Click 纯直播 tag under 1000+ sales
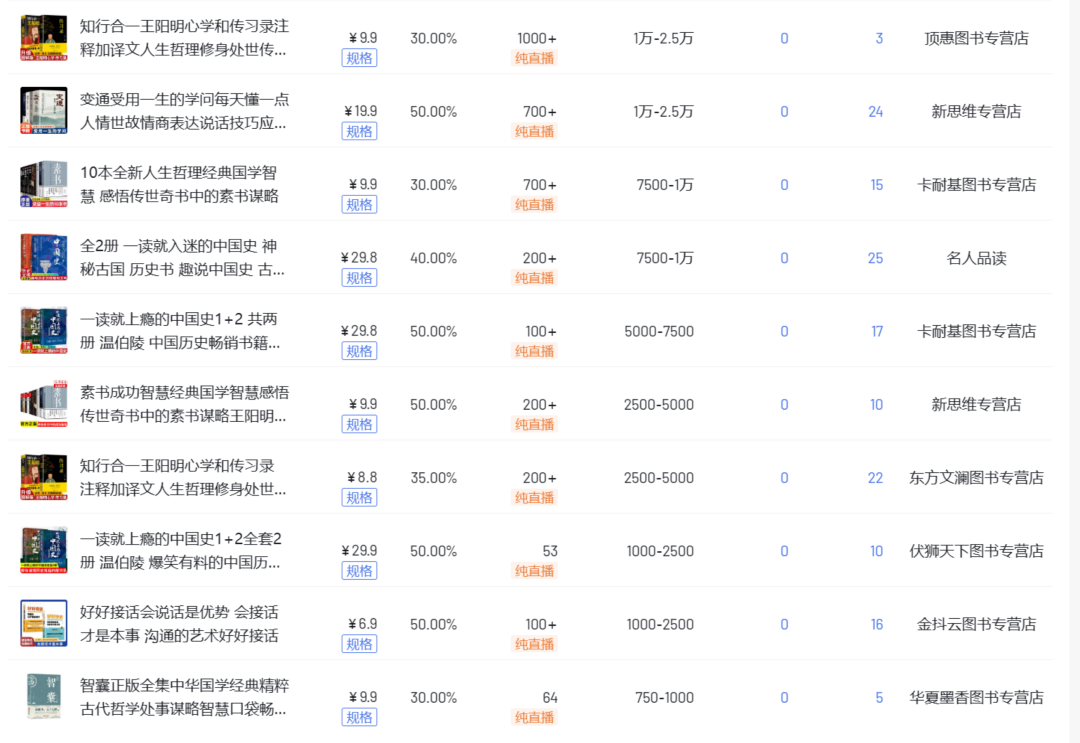The height and width of the screenshot is (743, 1080). click(x=534, y=59)
